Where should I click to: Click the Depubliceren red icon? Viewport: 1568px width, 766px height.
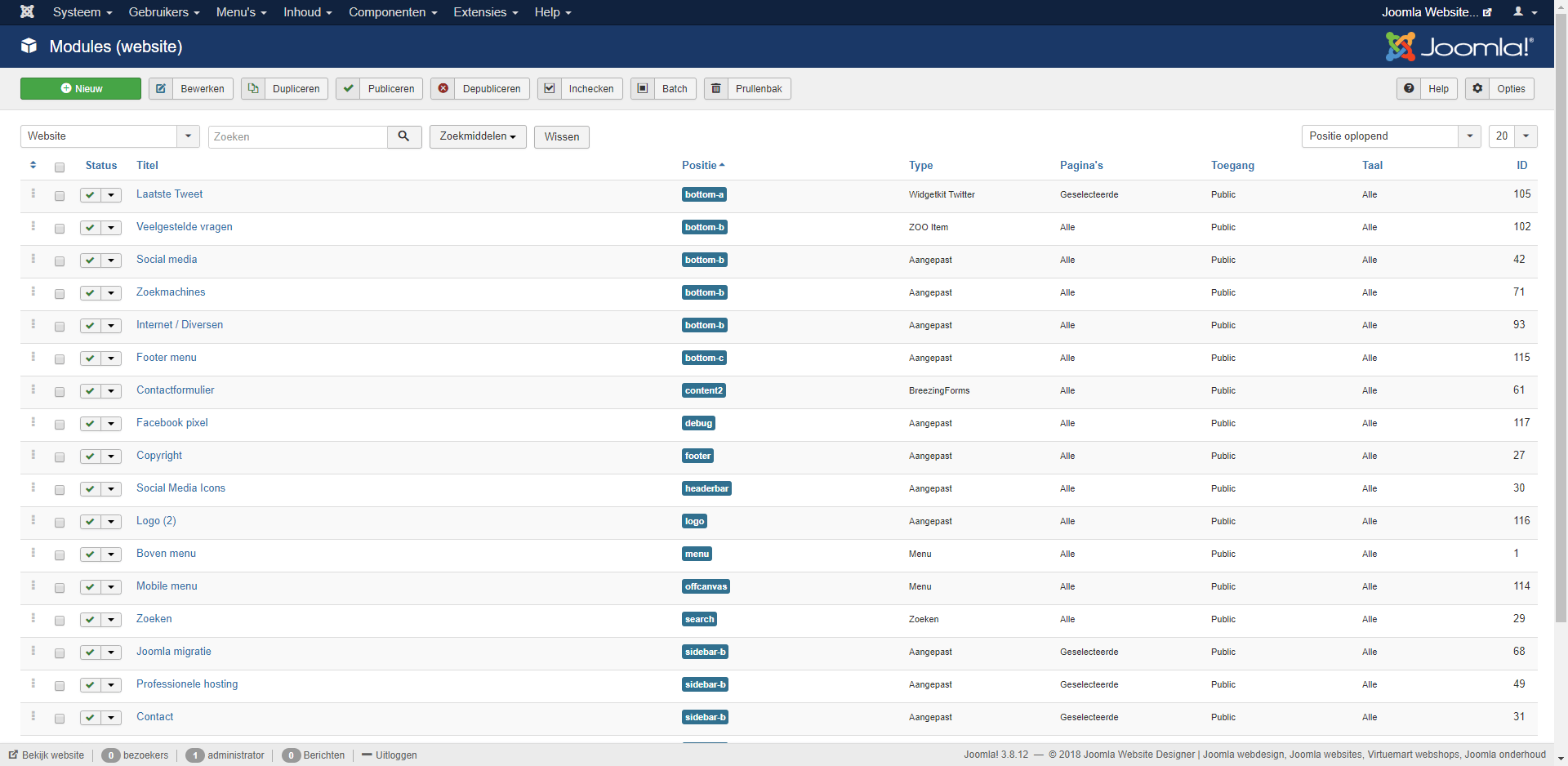click(x=443, y=88)
